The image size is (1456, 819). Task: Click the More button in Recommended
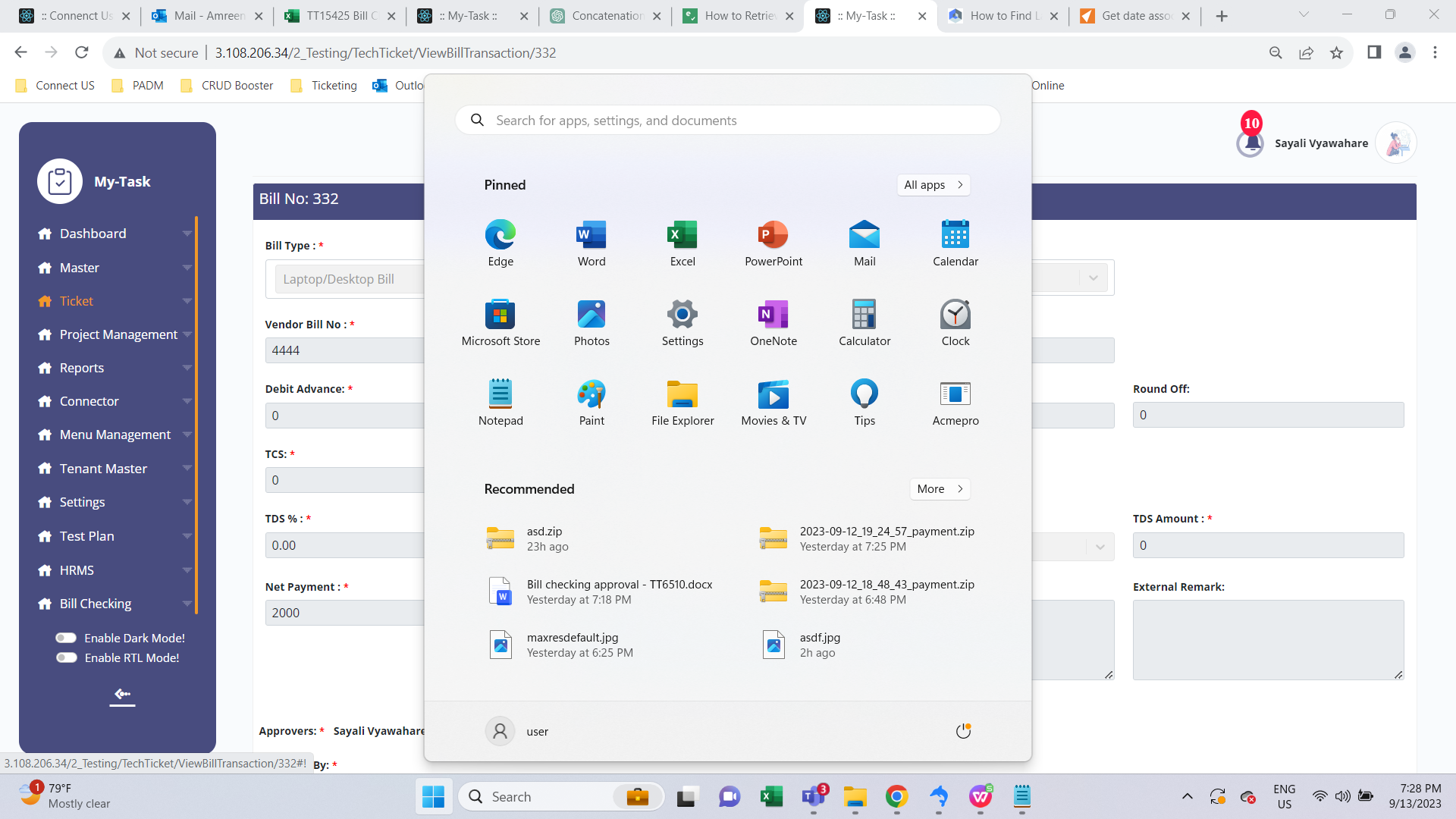940,489
